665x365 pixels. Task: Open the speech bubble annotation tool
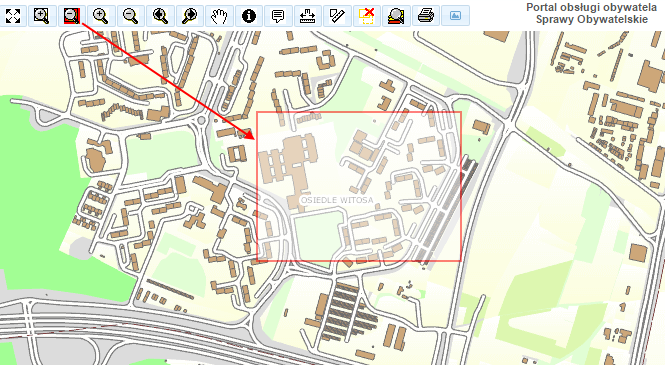[278, 16]
